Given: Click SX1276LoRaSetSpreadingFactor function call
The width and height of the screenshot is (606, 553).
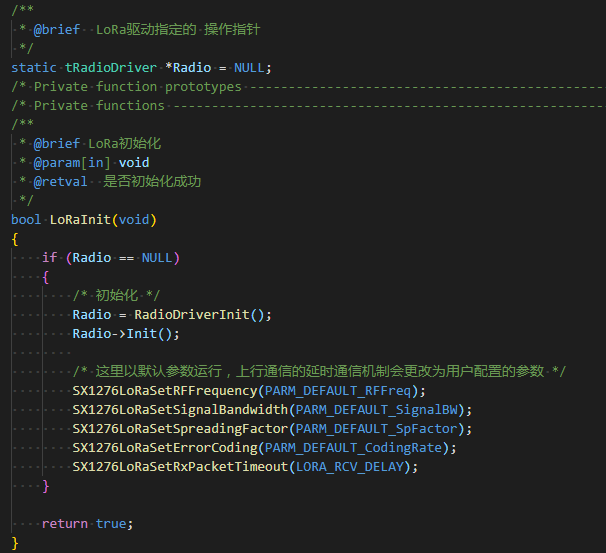Looking at the screenshot, I should click(x=180, y=429).
